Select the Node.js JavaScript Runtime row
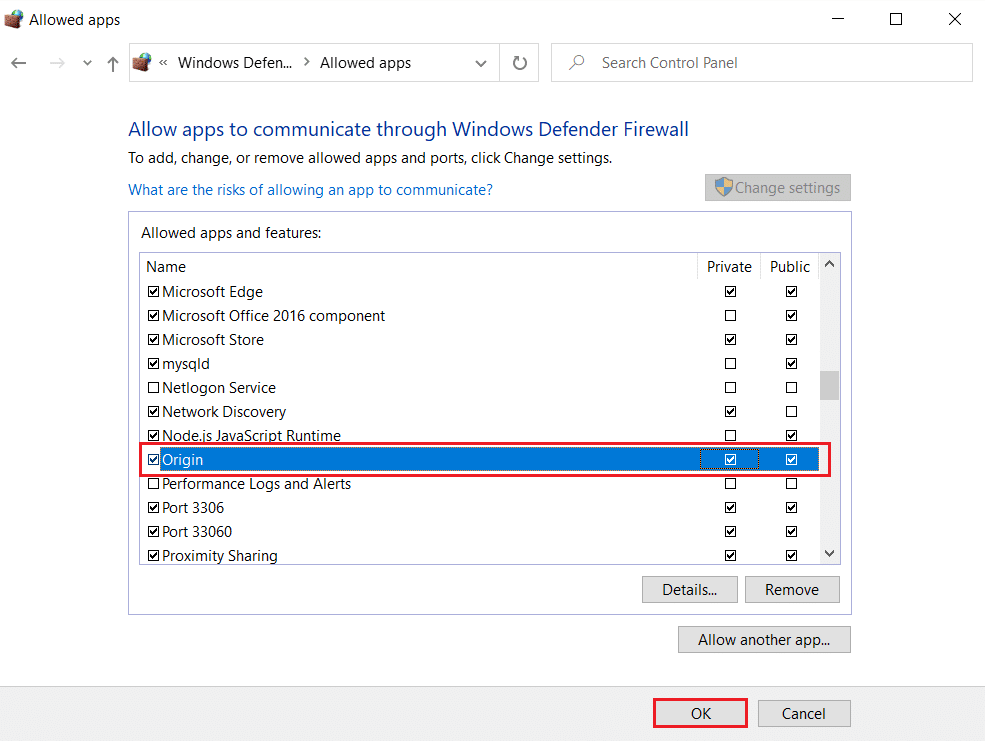This screenshot has width=985, height=741. pos(479,435)
